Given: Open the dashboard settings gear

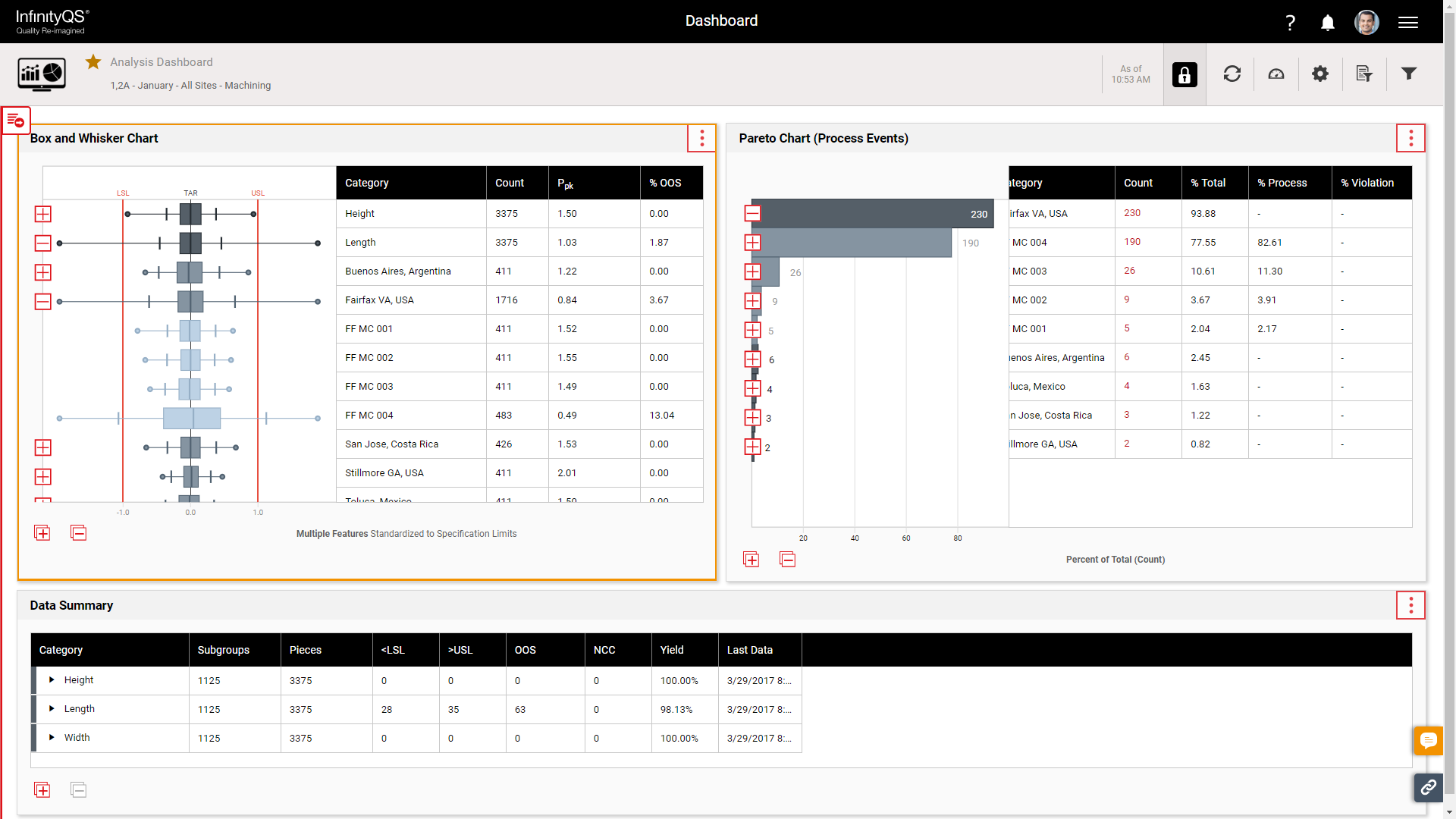Looking at the screenshot, I should (1319, 74).
